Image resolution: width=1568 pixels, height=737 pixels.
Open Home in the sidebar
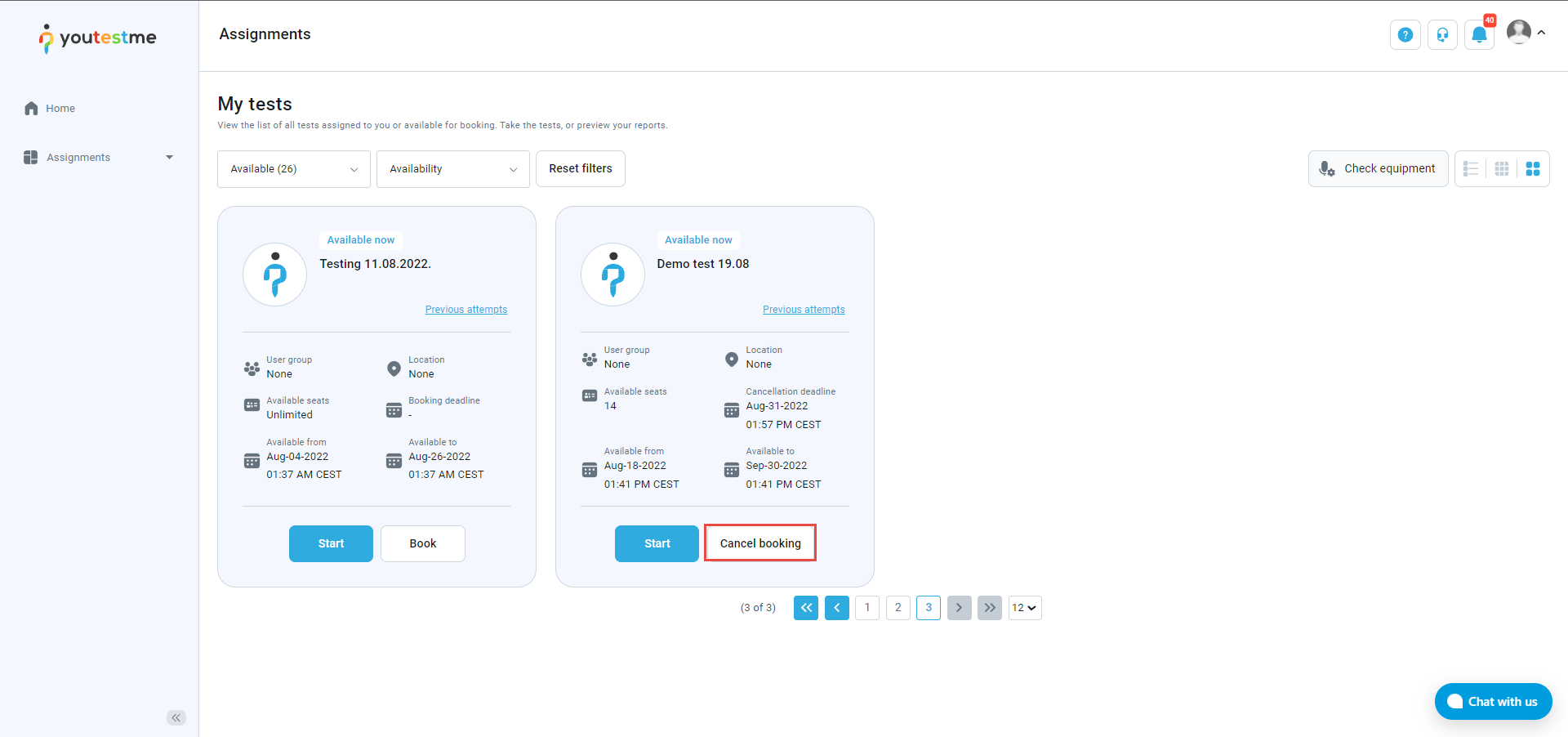click(60, 109)
